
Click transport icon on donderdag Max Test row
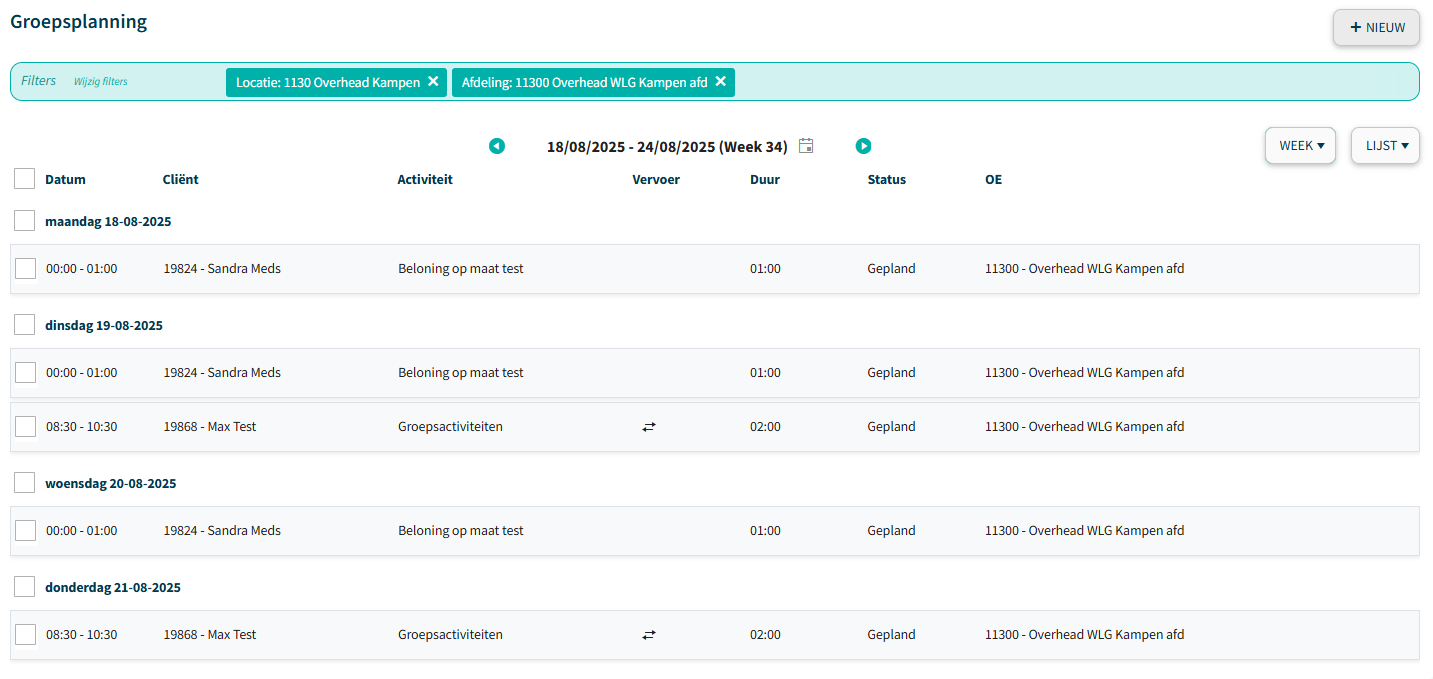tap(649, 635)
